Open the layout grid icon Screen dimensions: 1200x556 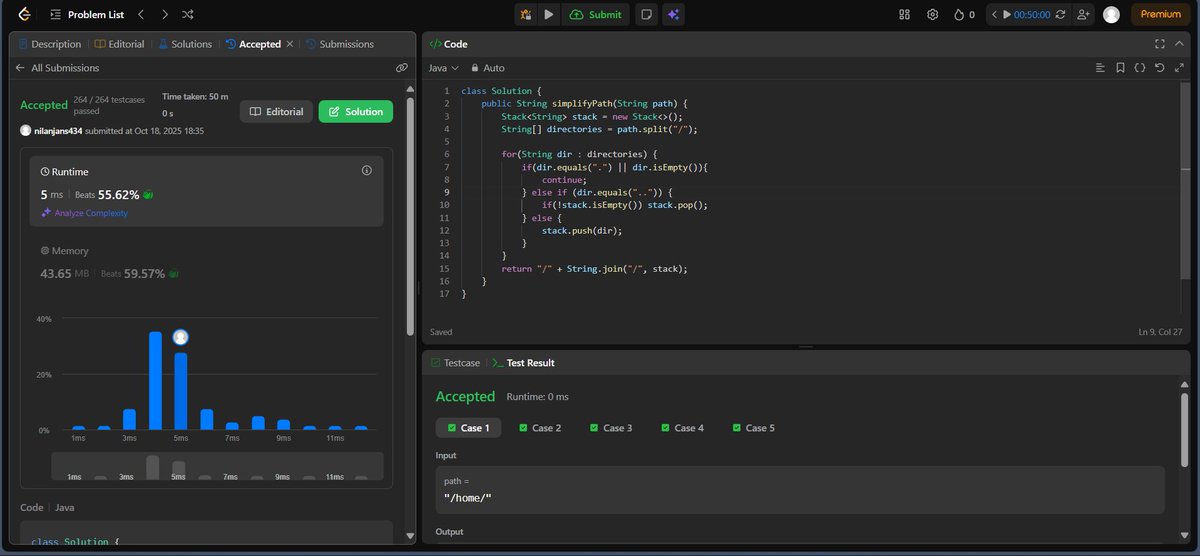click(905, 15)
